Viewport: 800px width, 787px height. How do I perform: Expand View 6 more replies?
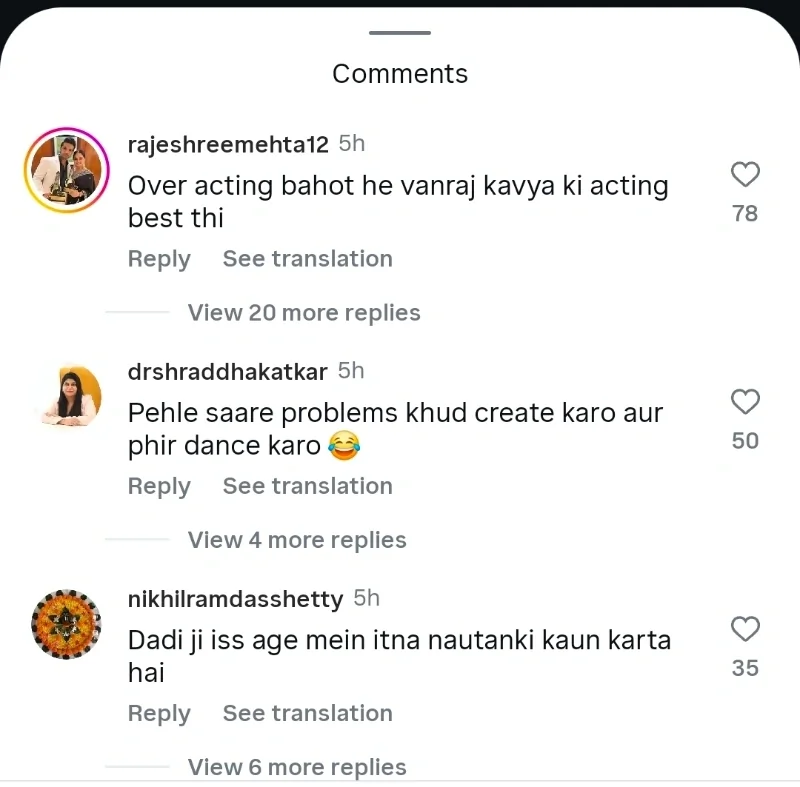pos(297,767)
